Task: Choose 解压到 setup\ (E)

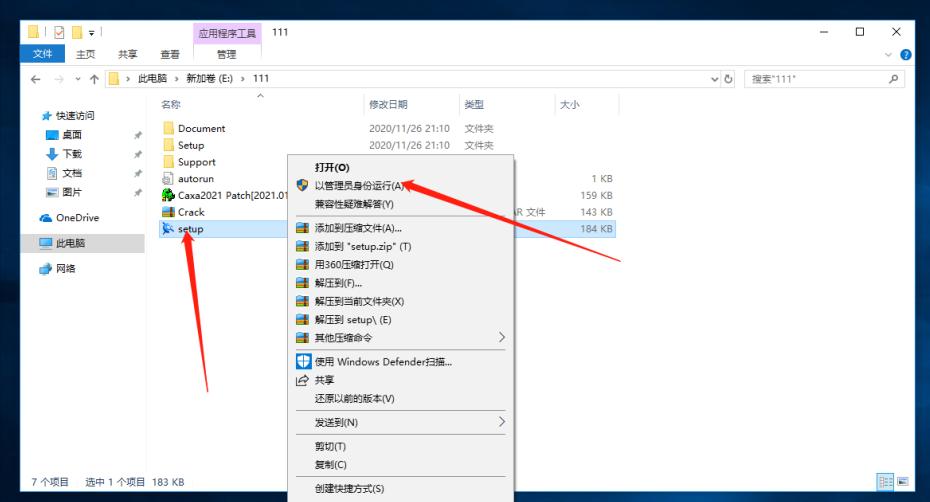Action: tap(352, 320)
